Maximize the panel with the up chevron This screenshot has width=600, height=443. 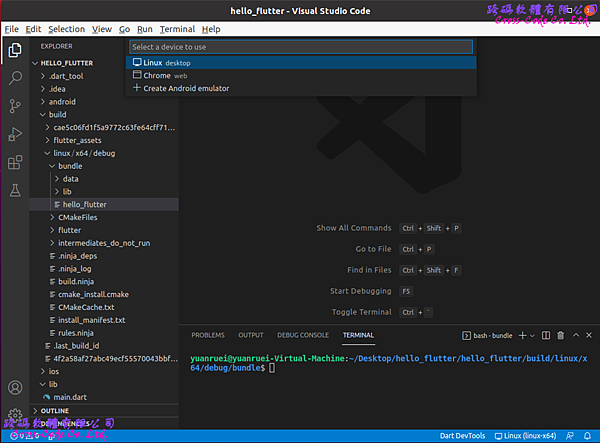[574, 335]
